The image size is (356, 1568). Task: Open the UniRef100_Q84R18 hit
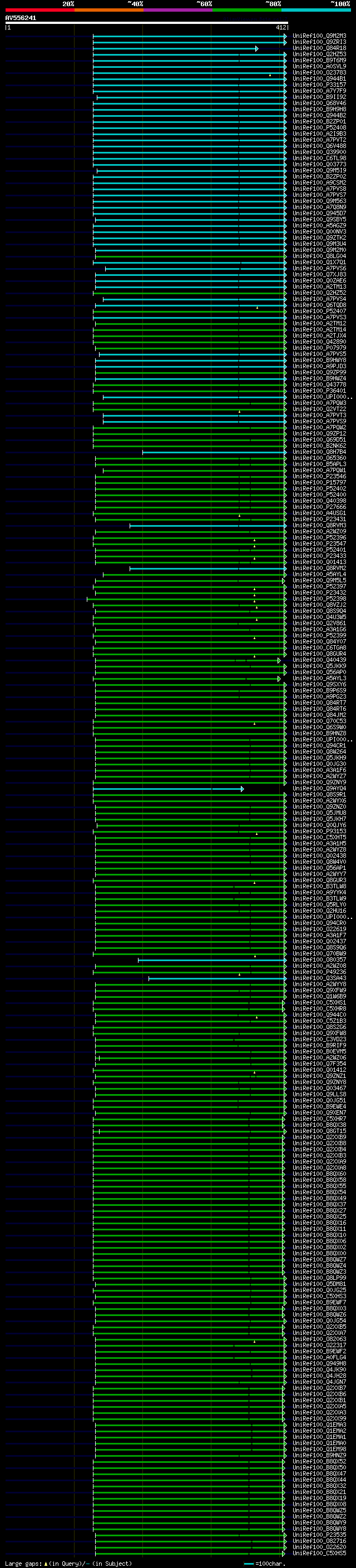pyautogui.click(x=319, y=48)
